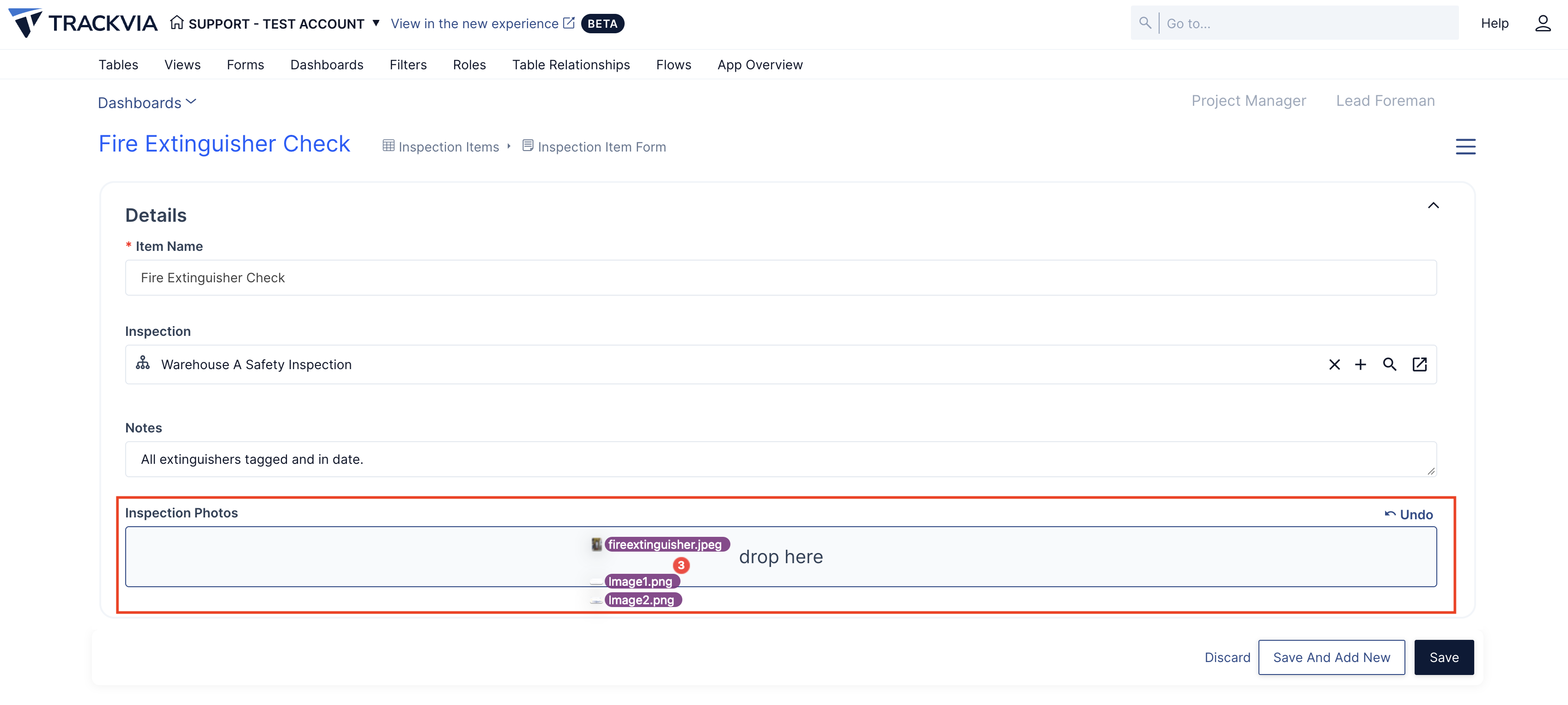The width and height of the screenshot is (1568, 705).
Task: Open linked Inspection in new window
Action: pos(1420,364)
